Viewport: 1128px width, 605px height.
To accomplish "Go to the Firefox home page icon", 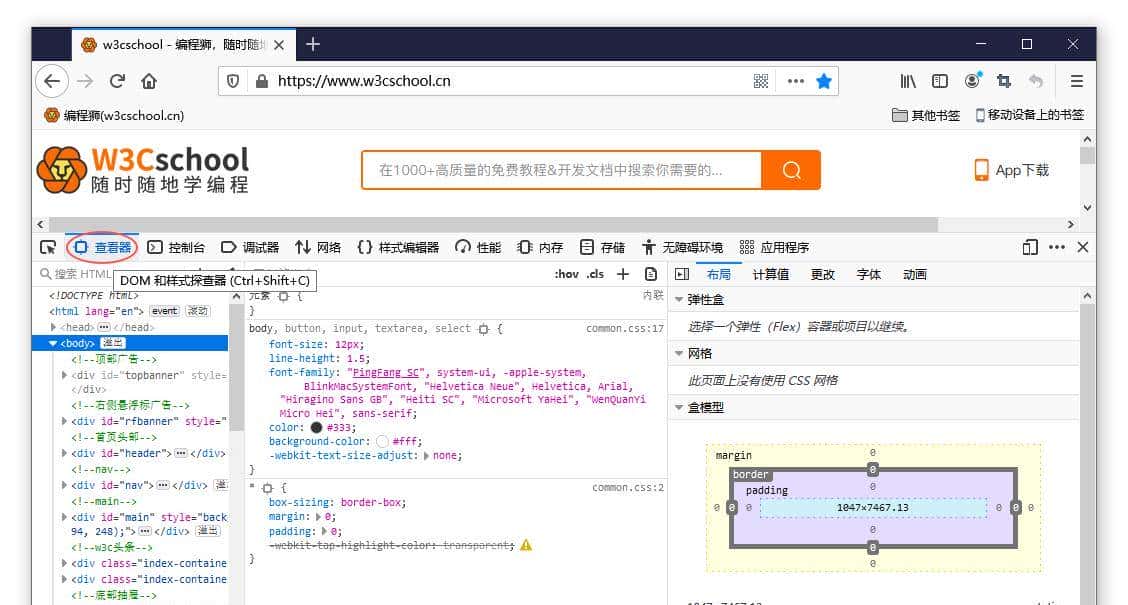I will tap(149, 81).
